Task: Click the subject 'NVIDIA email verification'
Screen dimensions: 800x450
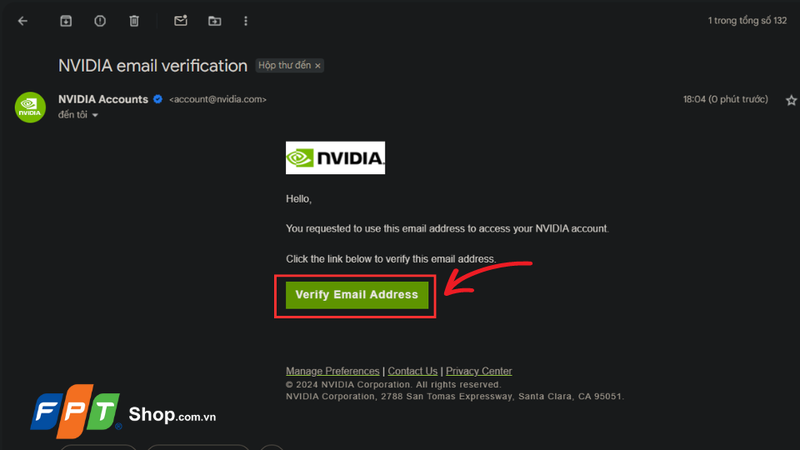Action: coord(153,66)
